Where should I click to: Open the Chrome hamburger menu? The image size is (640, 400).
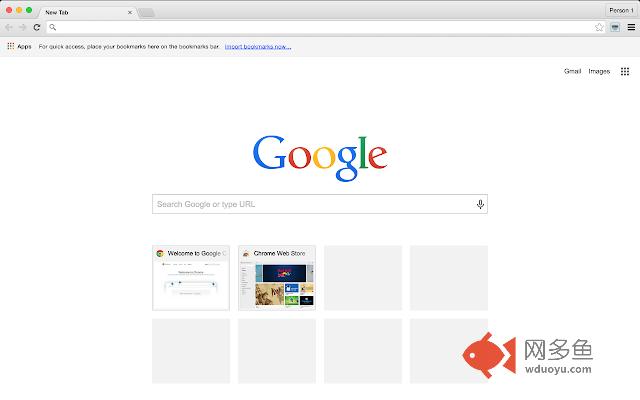click(631, 27)
